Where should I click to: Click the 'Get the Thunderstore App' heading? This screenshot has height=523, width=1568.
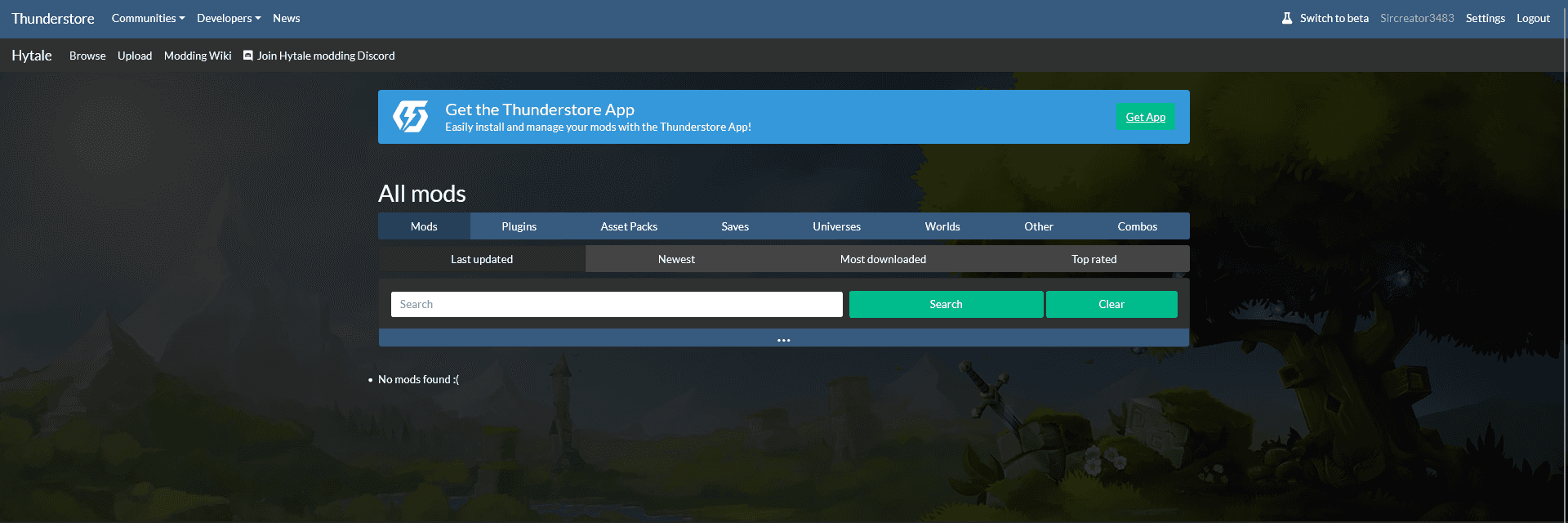click(540, 110)
